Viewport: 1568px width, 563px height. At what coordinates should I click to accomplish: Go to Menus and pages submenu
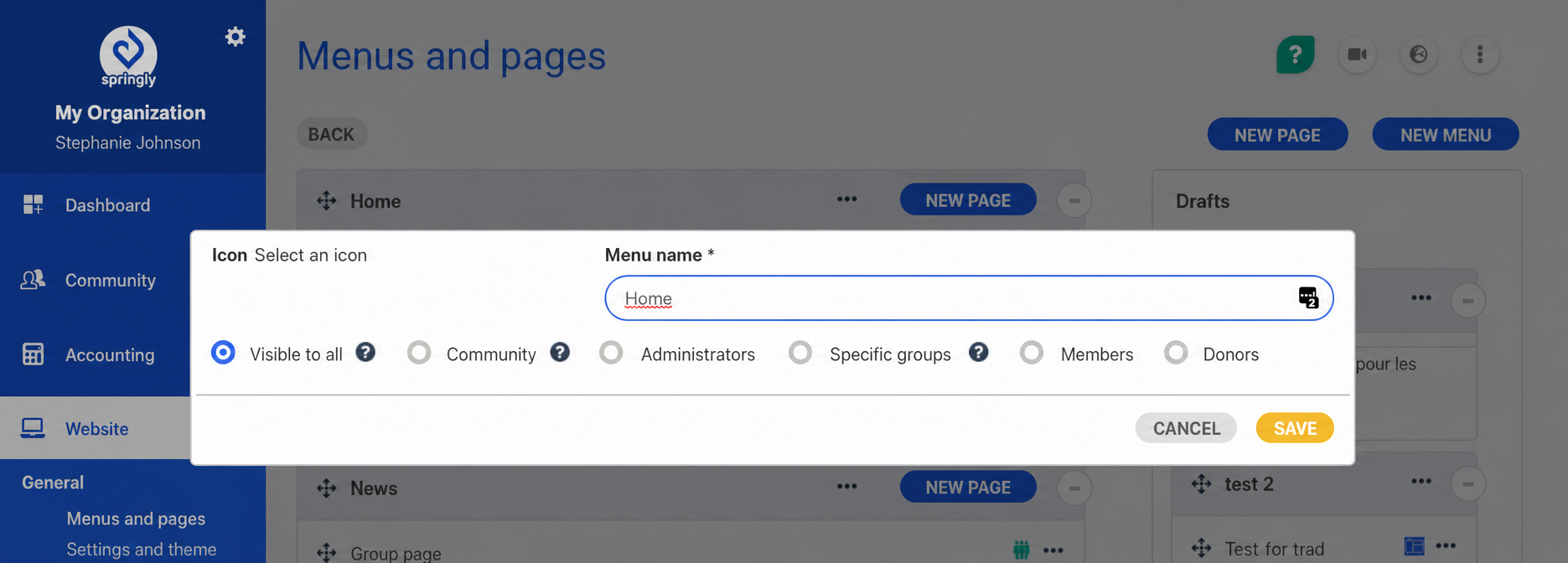[136, 519]
